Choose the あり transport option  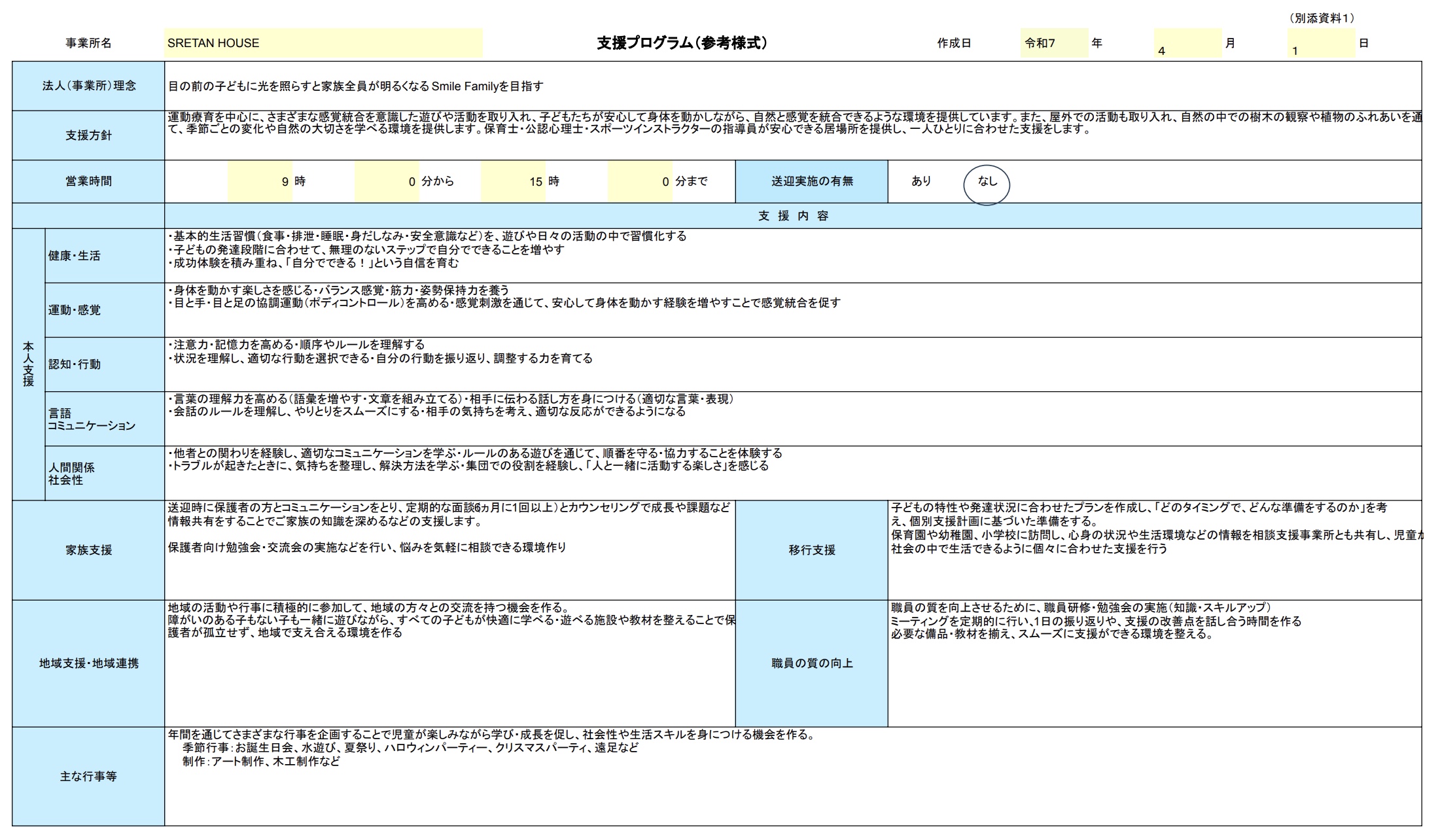click(921, 181)
